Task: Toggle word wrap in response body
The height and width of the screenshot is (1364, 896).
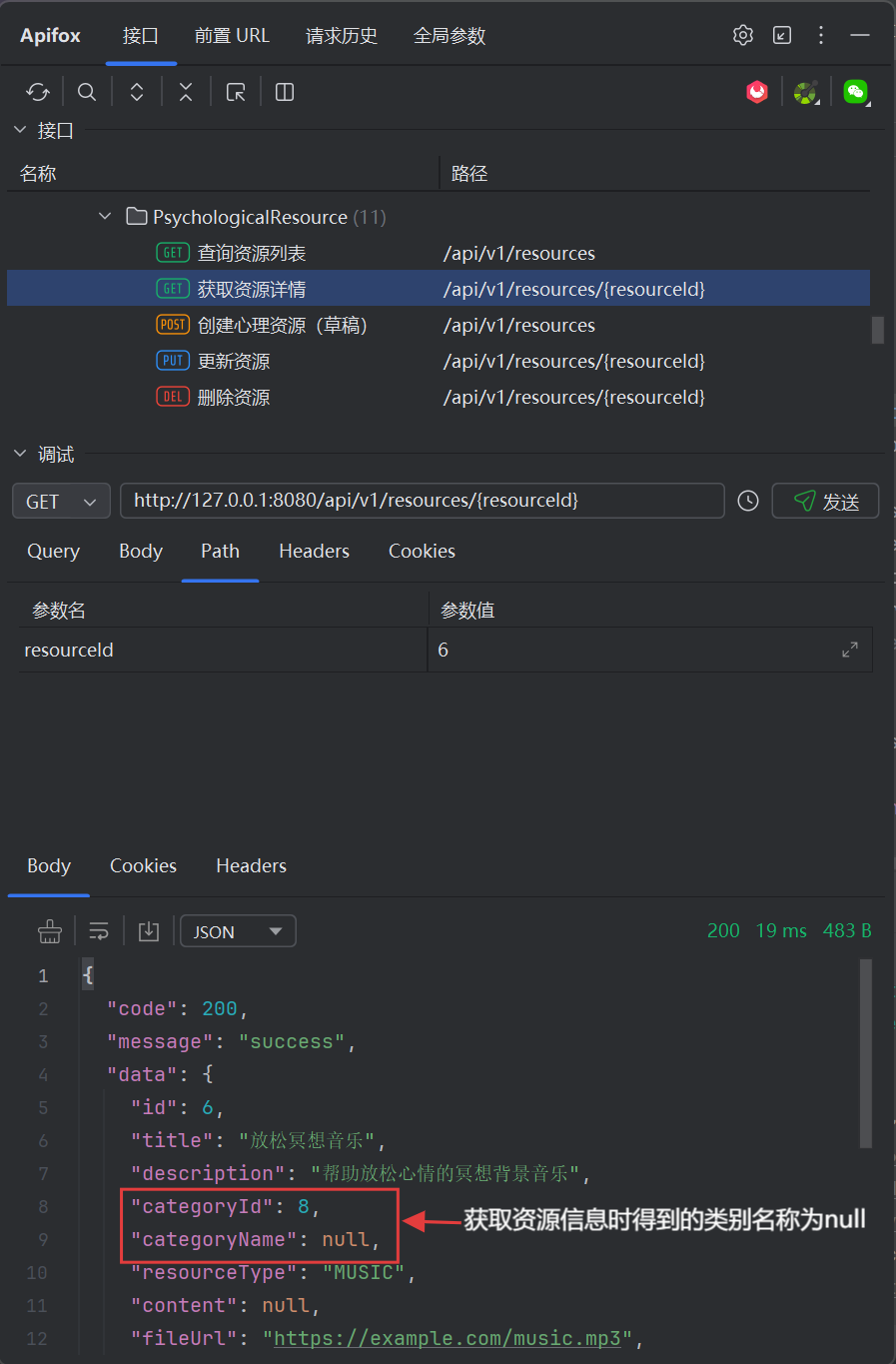Action: (x=99, y=931)
